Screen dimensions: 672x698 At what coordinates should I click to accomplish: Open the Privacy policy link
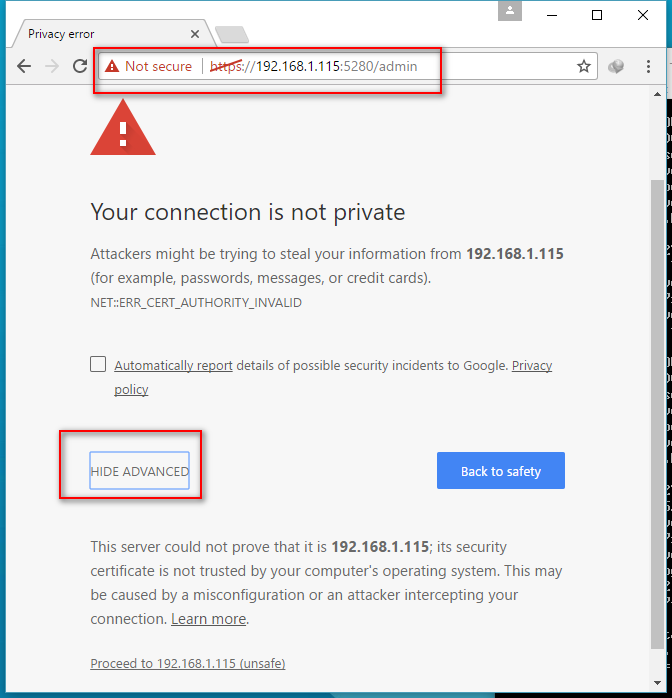coord(531,366)
